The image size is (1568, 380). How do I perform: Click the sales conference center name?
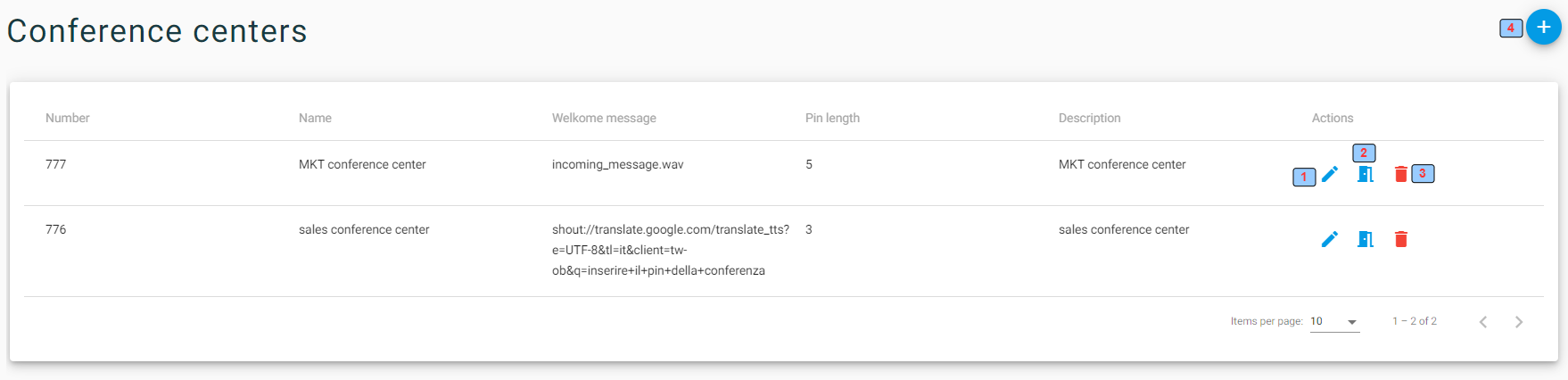click(364, 229)
